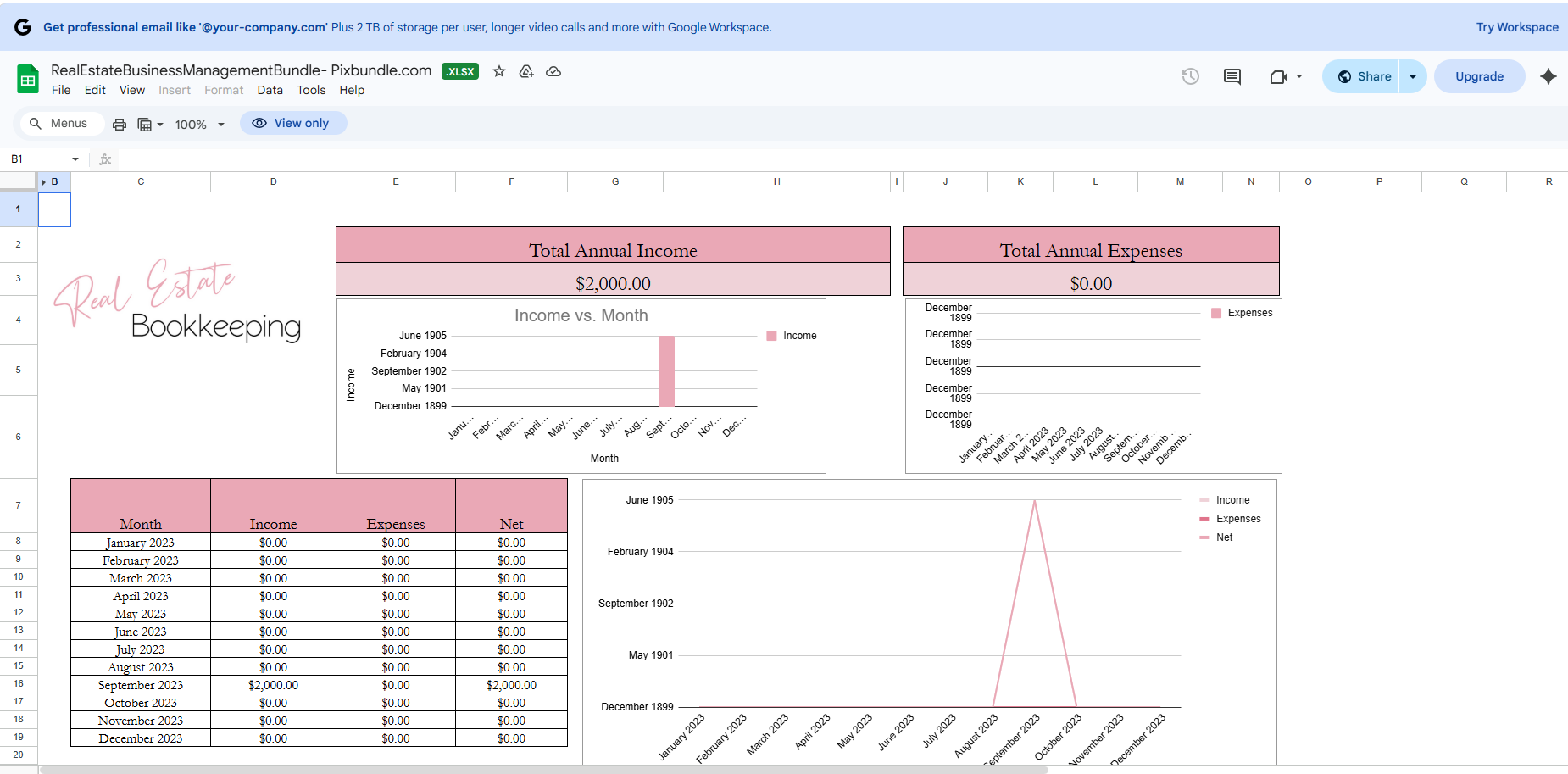Open the Edit menu
Image resolution: width=1568 pixels, height=774 pixels.
(x=95, y=90)
